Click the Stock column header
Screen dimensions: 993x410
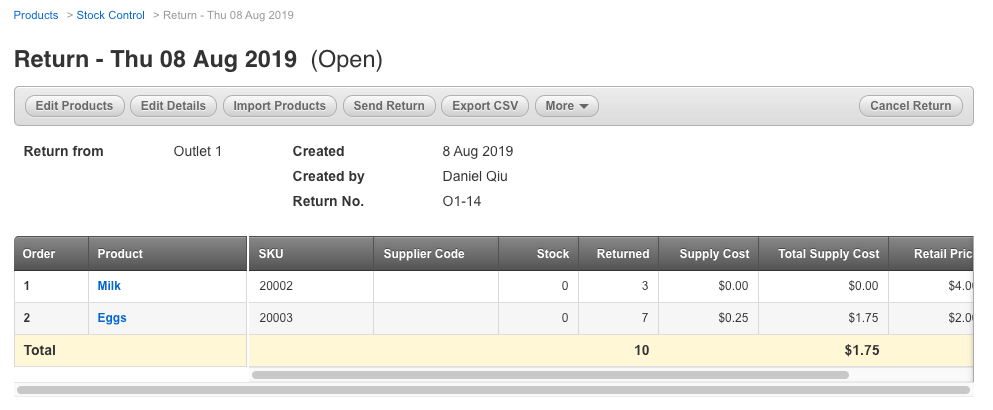(x=553, y=254)
